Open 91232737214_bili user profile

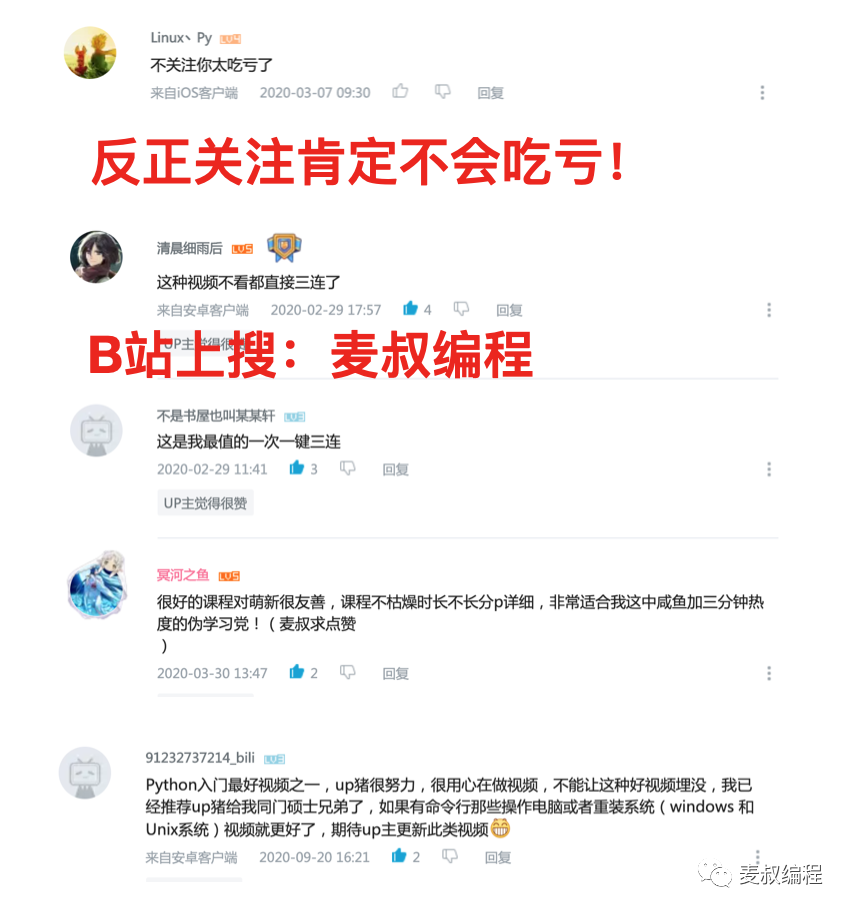pyautogui.click(x=200, y=757)
